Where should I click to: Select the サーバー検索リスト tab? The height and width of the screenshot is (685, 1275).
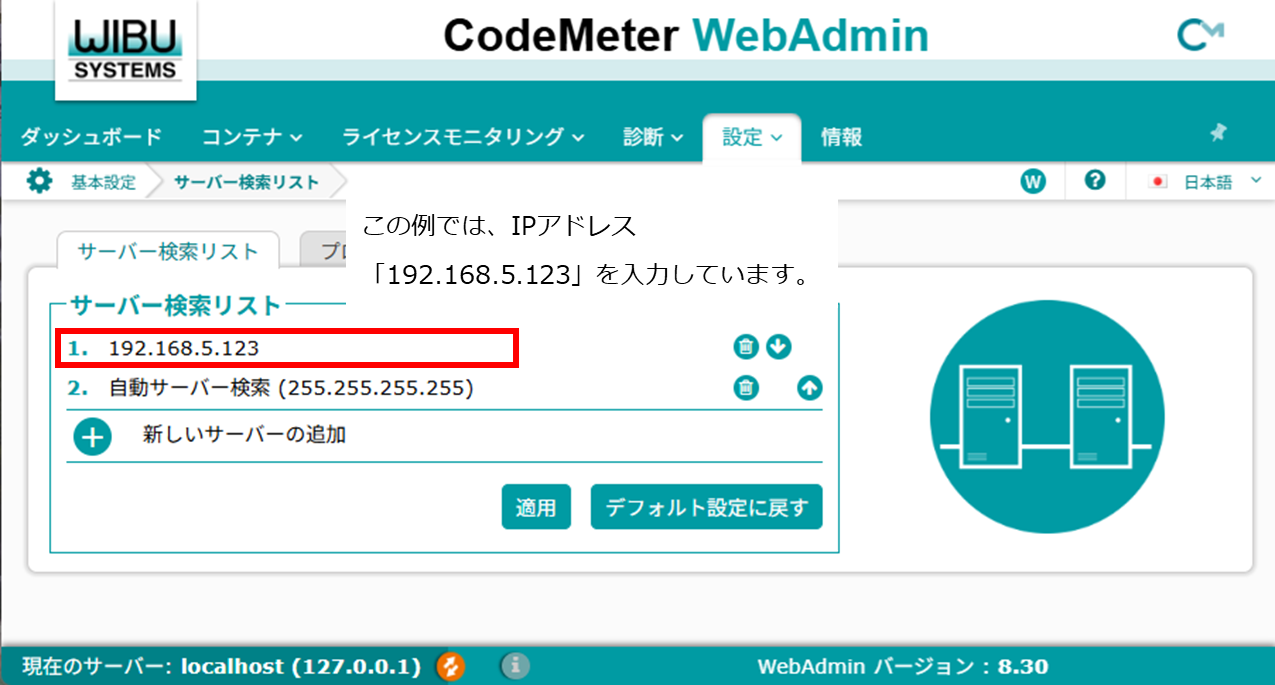(x=168, y=251)
